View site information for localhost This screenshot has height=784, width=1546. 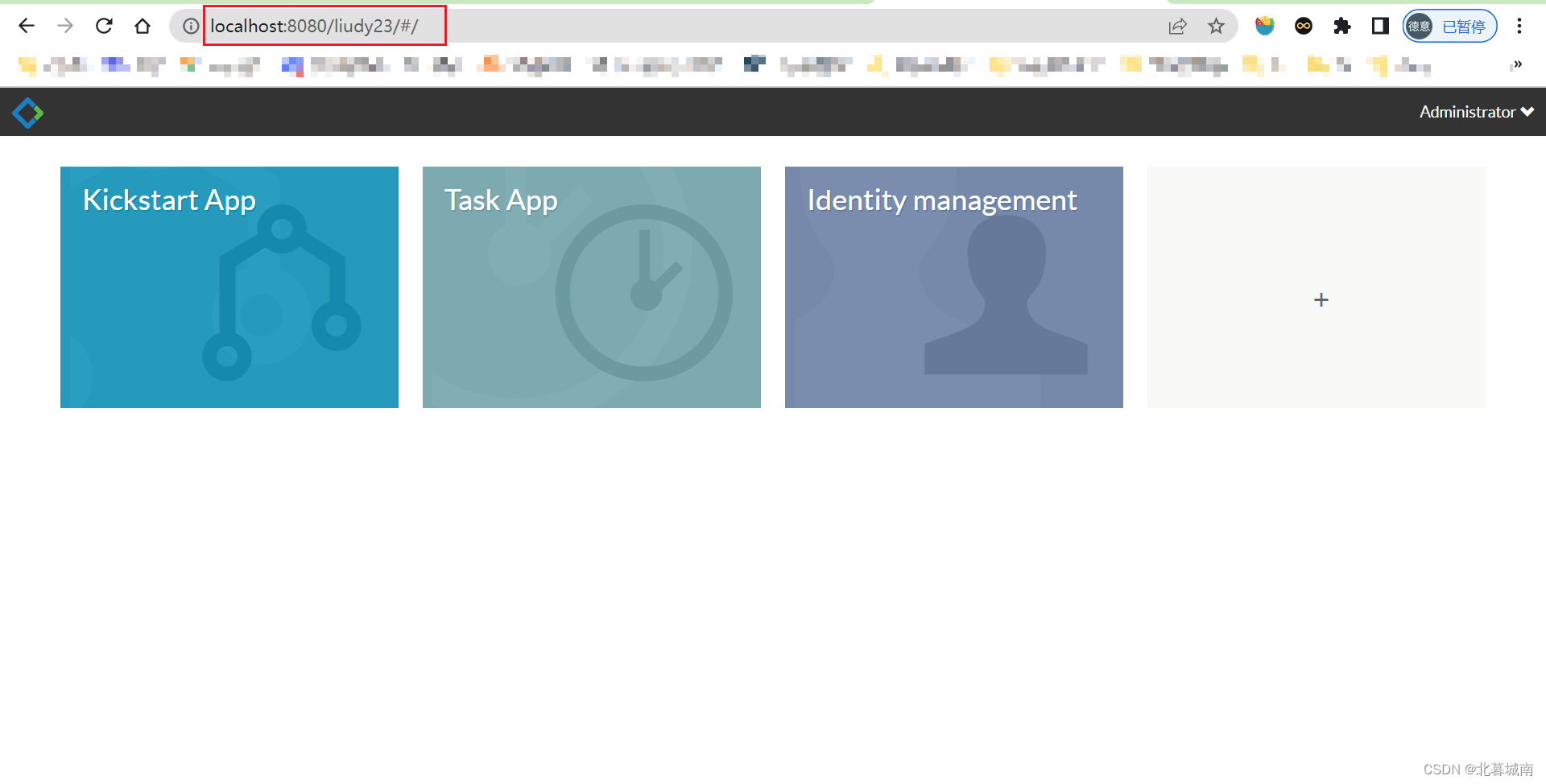click(x=191, y=26)
